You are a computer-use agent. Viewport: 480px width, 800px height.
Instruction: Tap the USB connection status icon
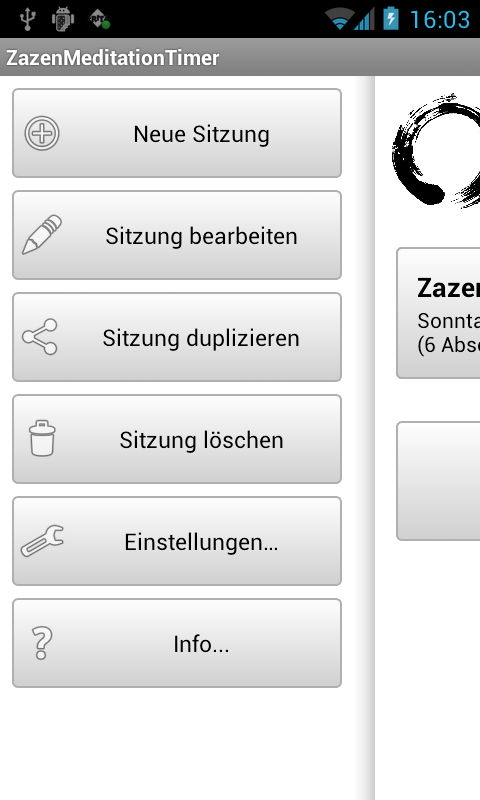28,19
